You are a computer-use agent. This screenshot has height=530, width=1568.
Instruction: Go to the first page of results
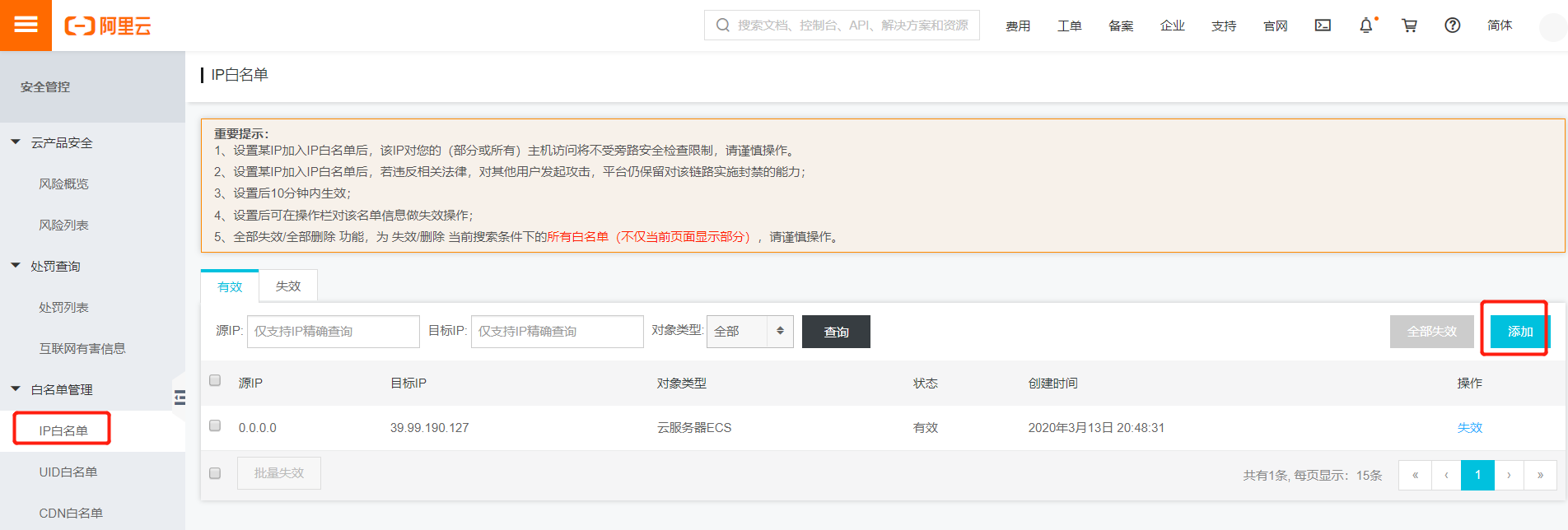(x=1415, y=475)
